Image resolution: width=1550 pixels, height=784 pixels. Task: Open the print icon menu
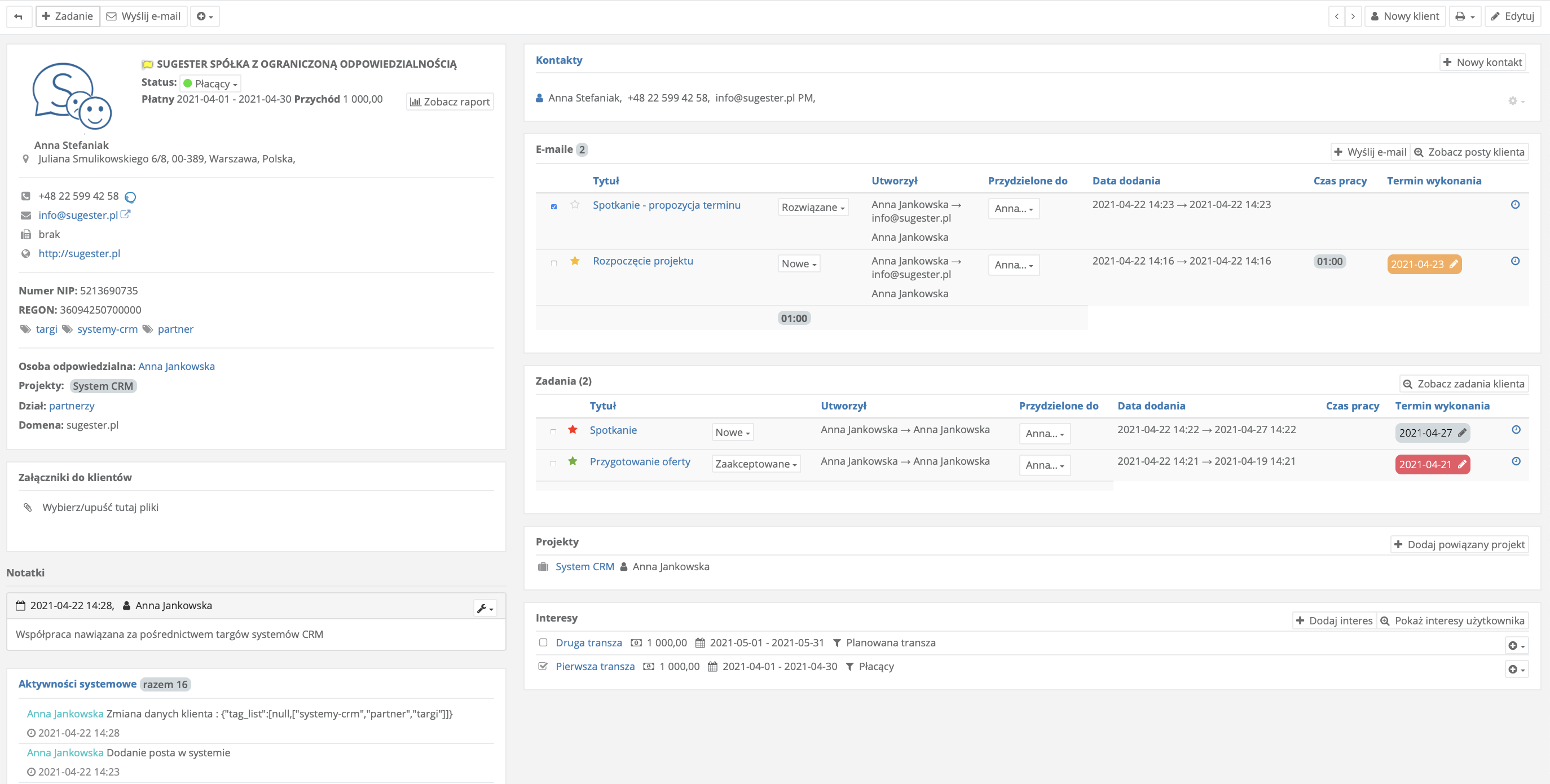[x=1465, y=16]
